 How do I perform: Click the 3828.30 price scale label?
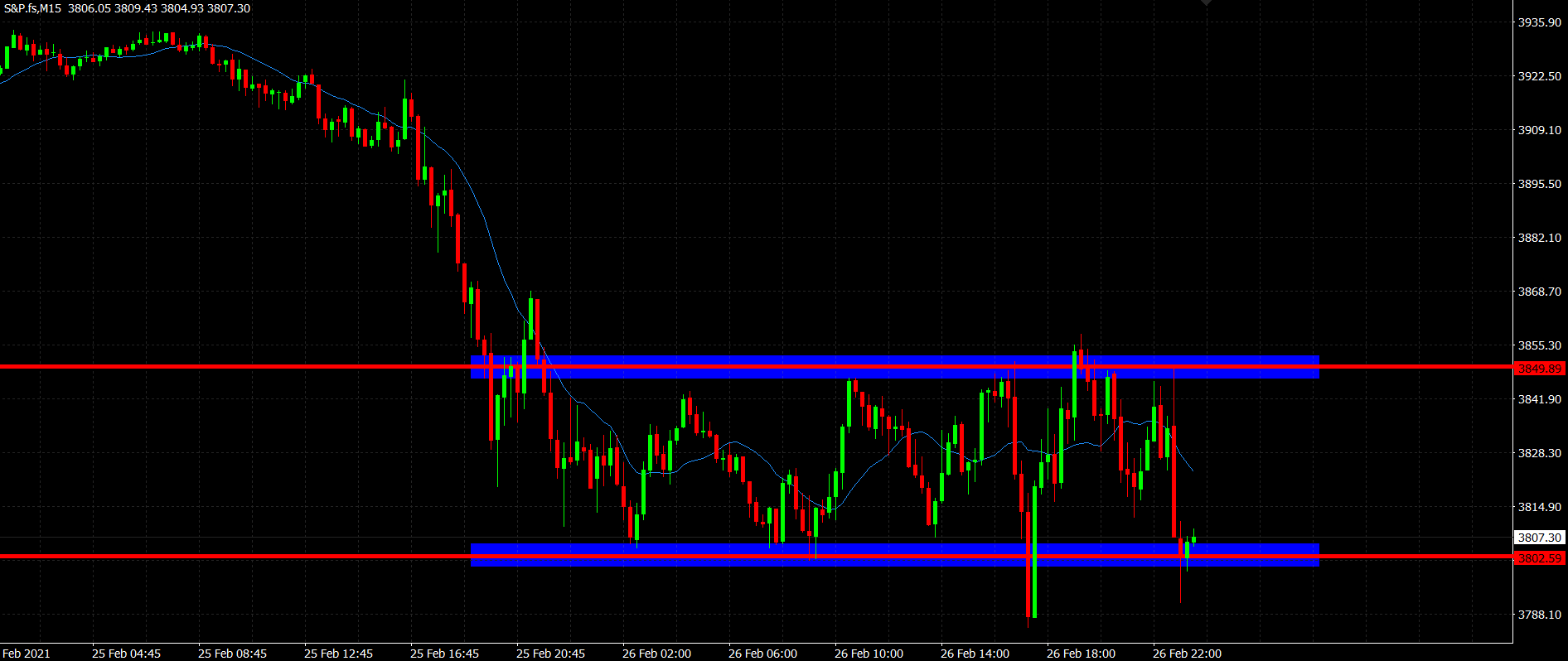[x=1539, y=453]
